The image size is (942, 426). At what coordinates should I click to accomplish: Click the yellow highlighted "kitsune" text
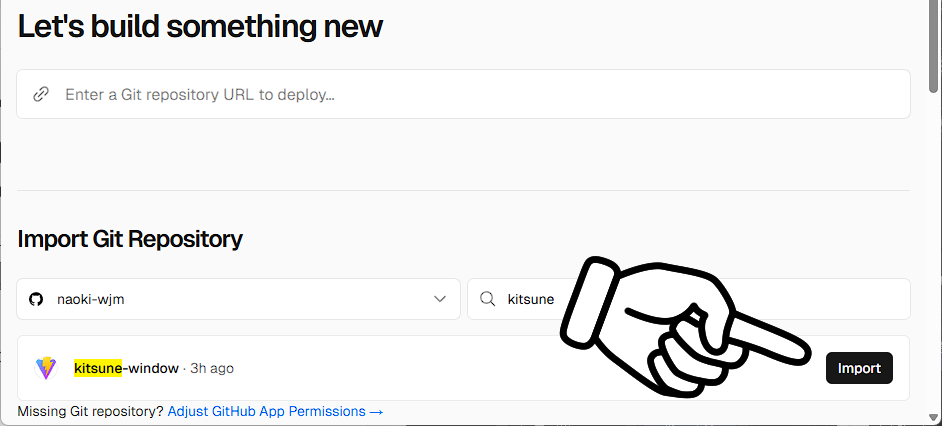[x=98, y=368]
